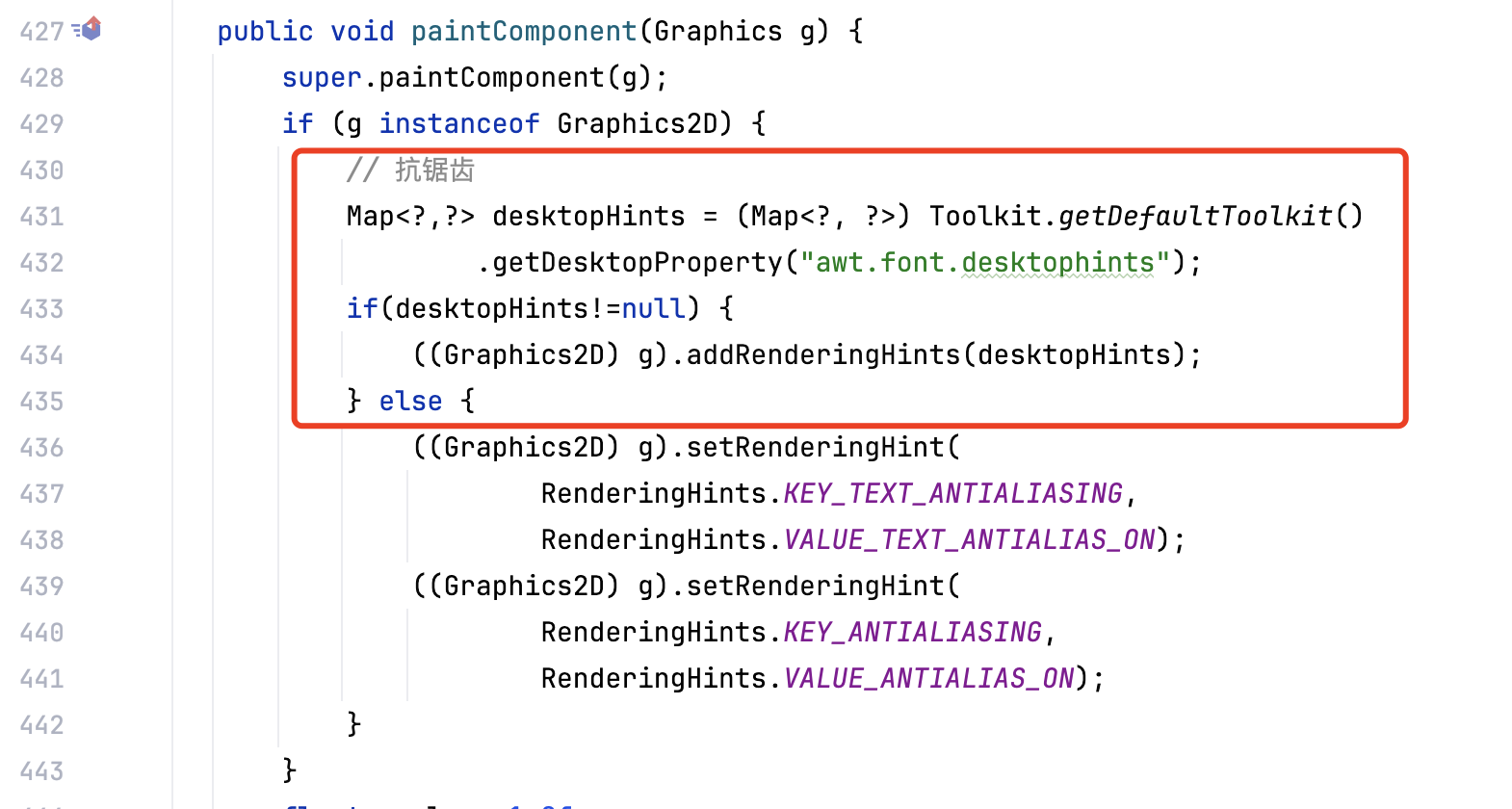This screenshot has width=1512, height=809.
Task: Click line number 440 in the gutter
Action: pos(41,633)
